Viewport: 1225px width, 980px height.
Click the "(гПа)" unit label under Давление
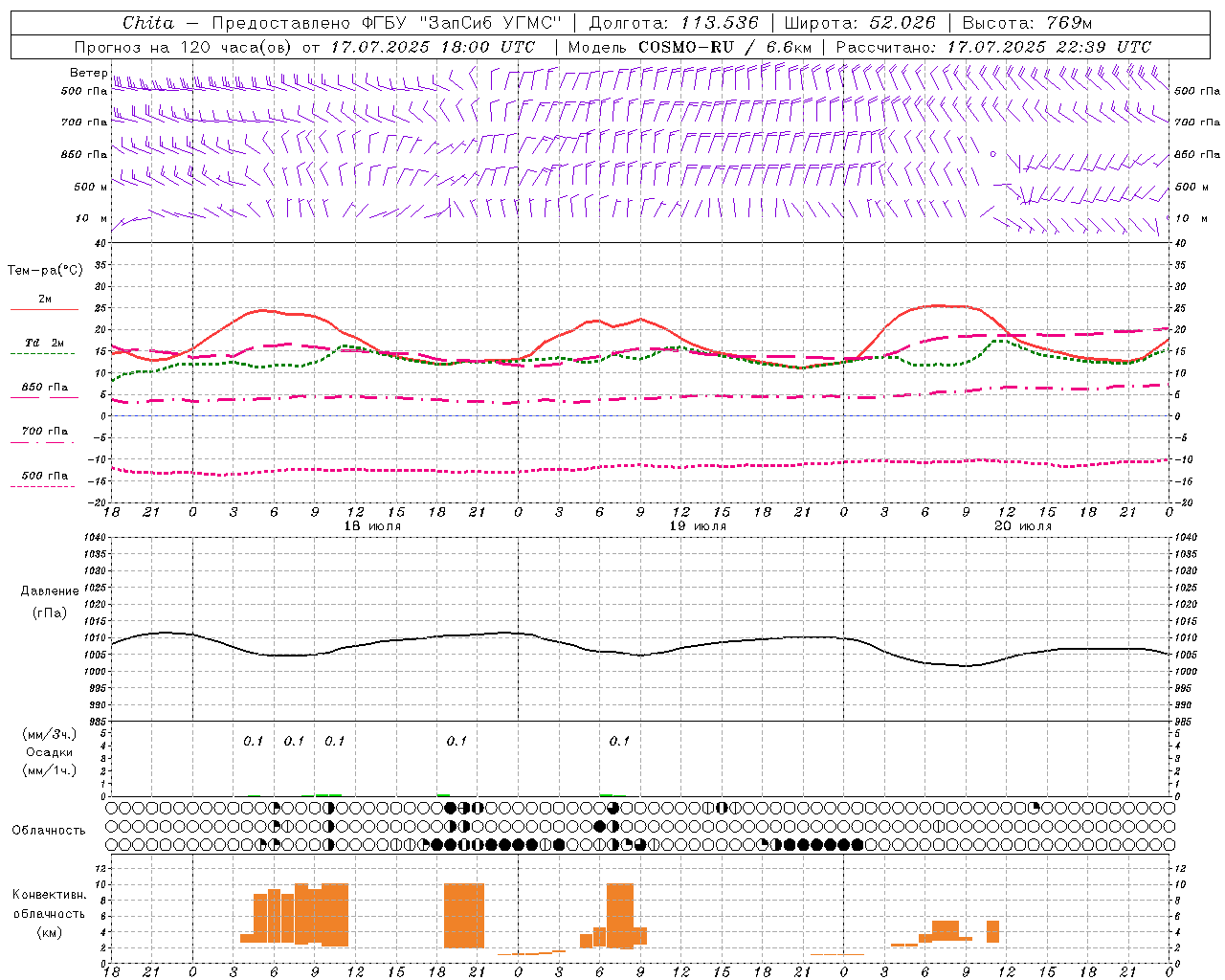pyautogui.click(x=49, y=612)
